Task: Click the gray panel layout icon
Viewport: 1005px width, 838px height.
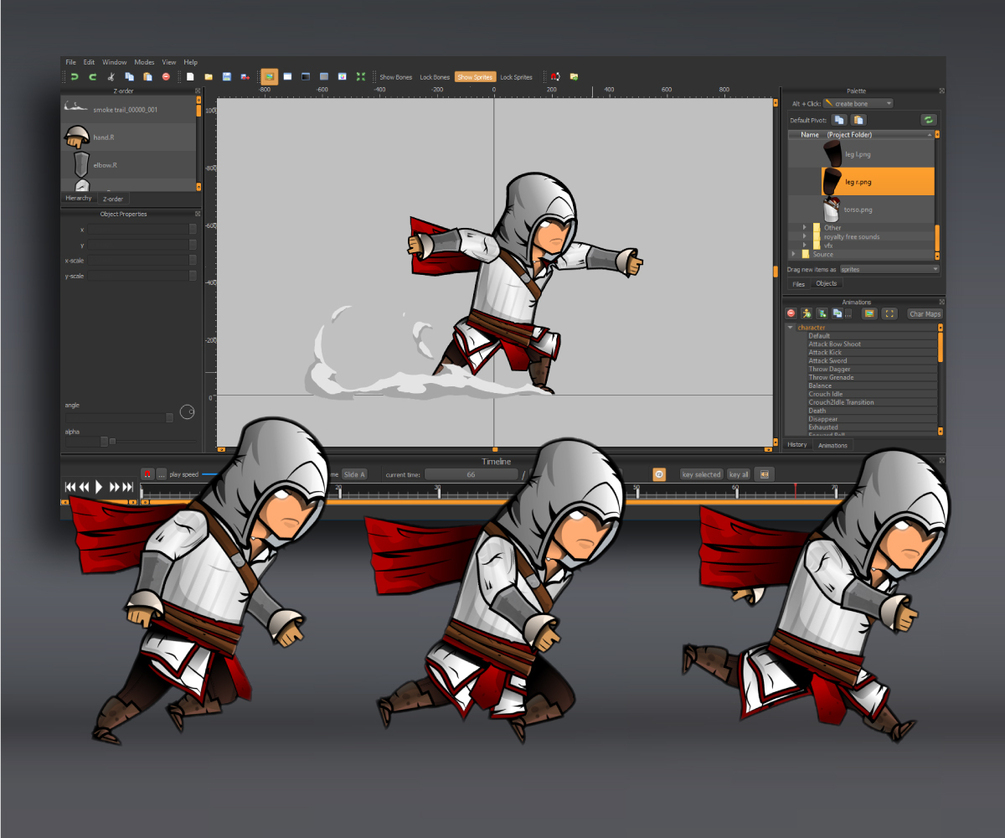Action: (x=324, y=77)
